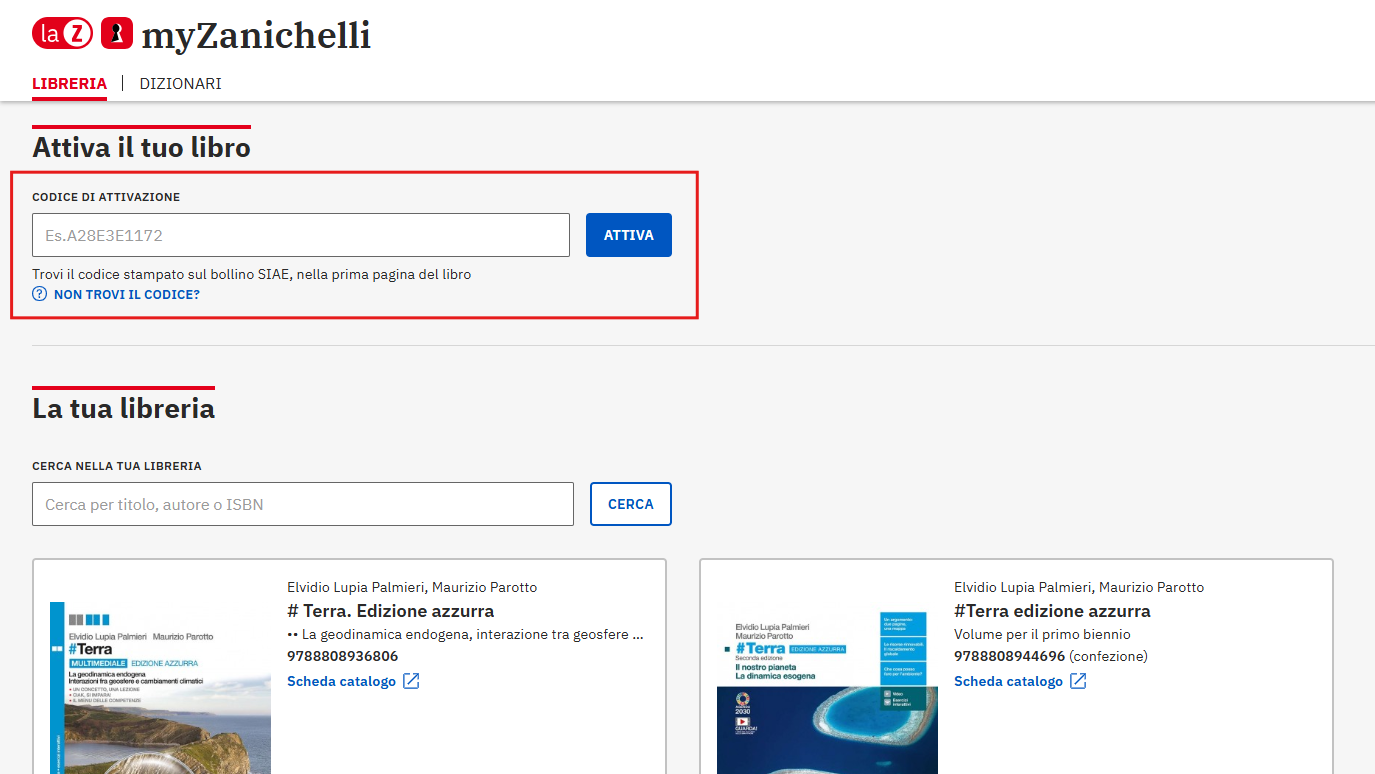Switch to the DIZIONARI tab

tap(181, 84)
